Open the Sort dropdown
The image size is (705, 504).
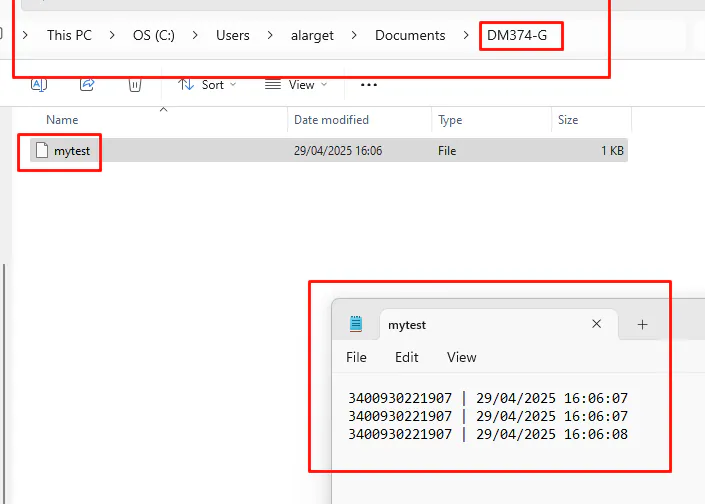pyautogui.click(x=207, y=85)
